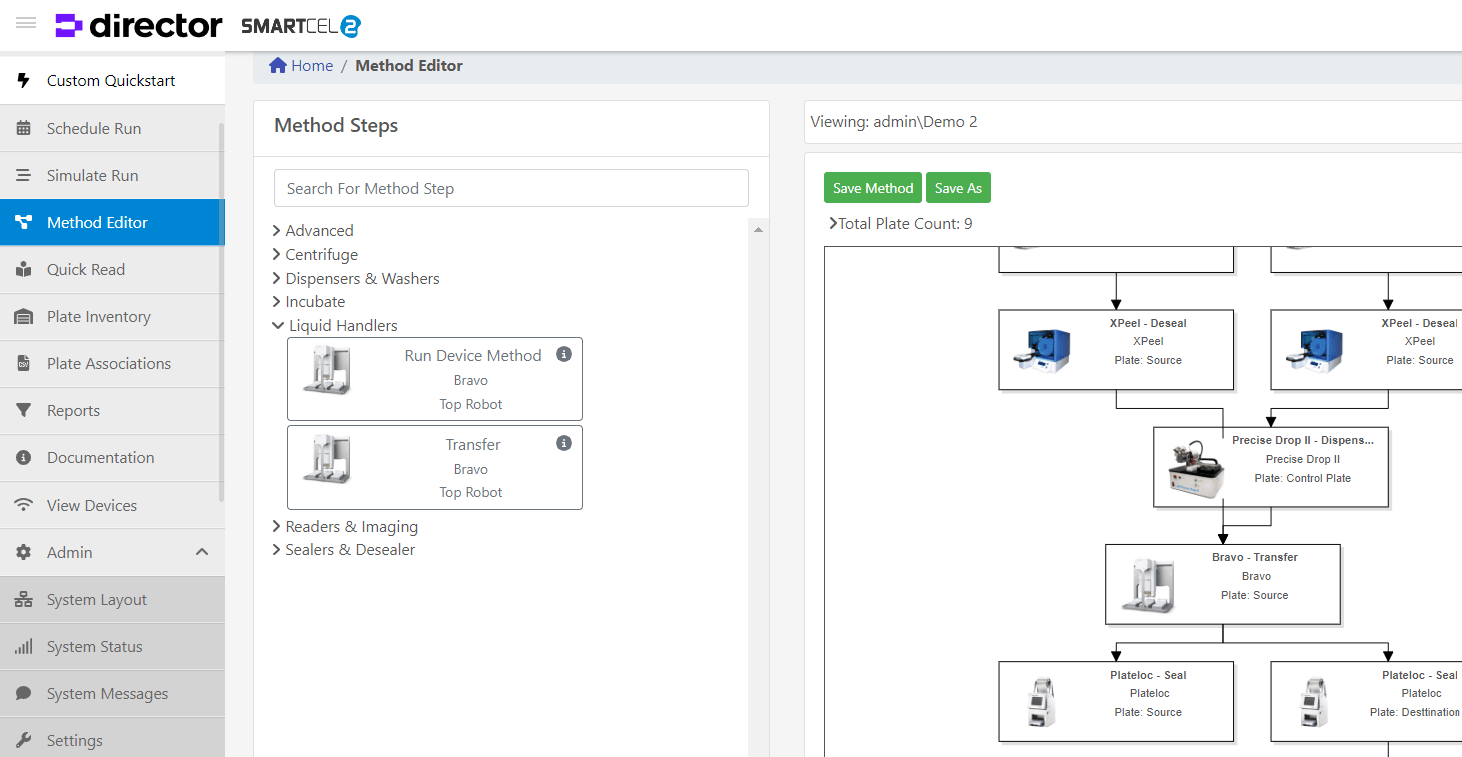Open Settings in the sidebar

pyautogui.click(x=112, y=740)
